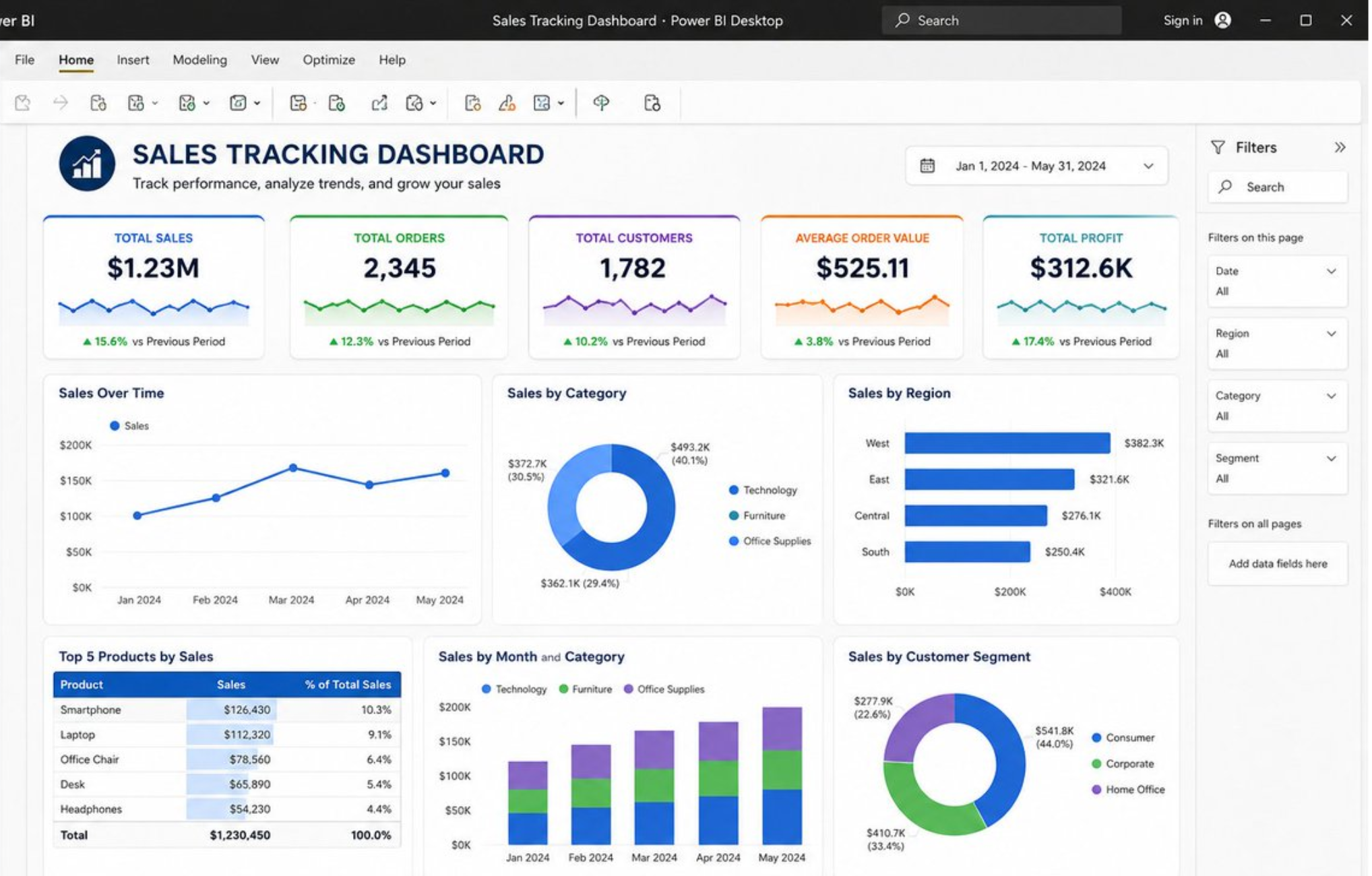Click the green cloud upload toolbar icon
The width and height of the screenshot is (1372, 876).
601,102
